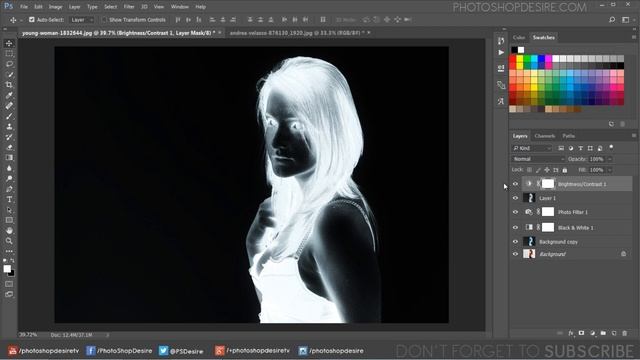Screen dimensions: 640x360
Task: Click the Fill 100% value field
Action: [597, 170]
